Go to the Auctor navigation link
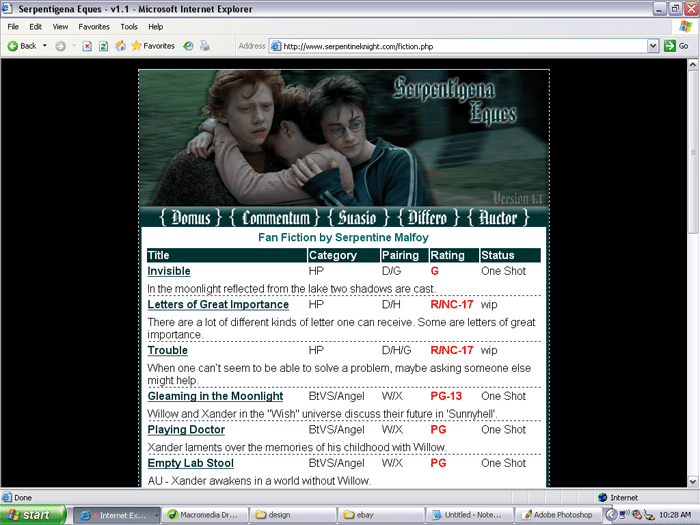The height and width of the screenshot is (525, 700). point(498,218)
